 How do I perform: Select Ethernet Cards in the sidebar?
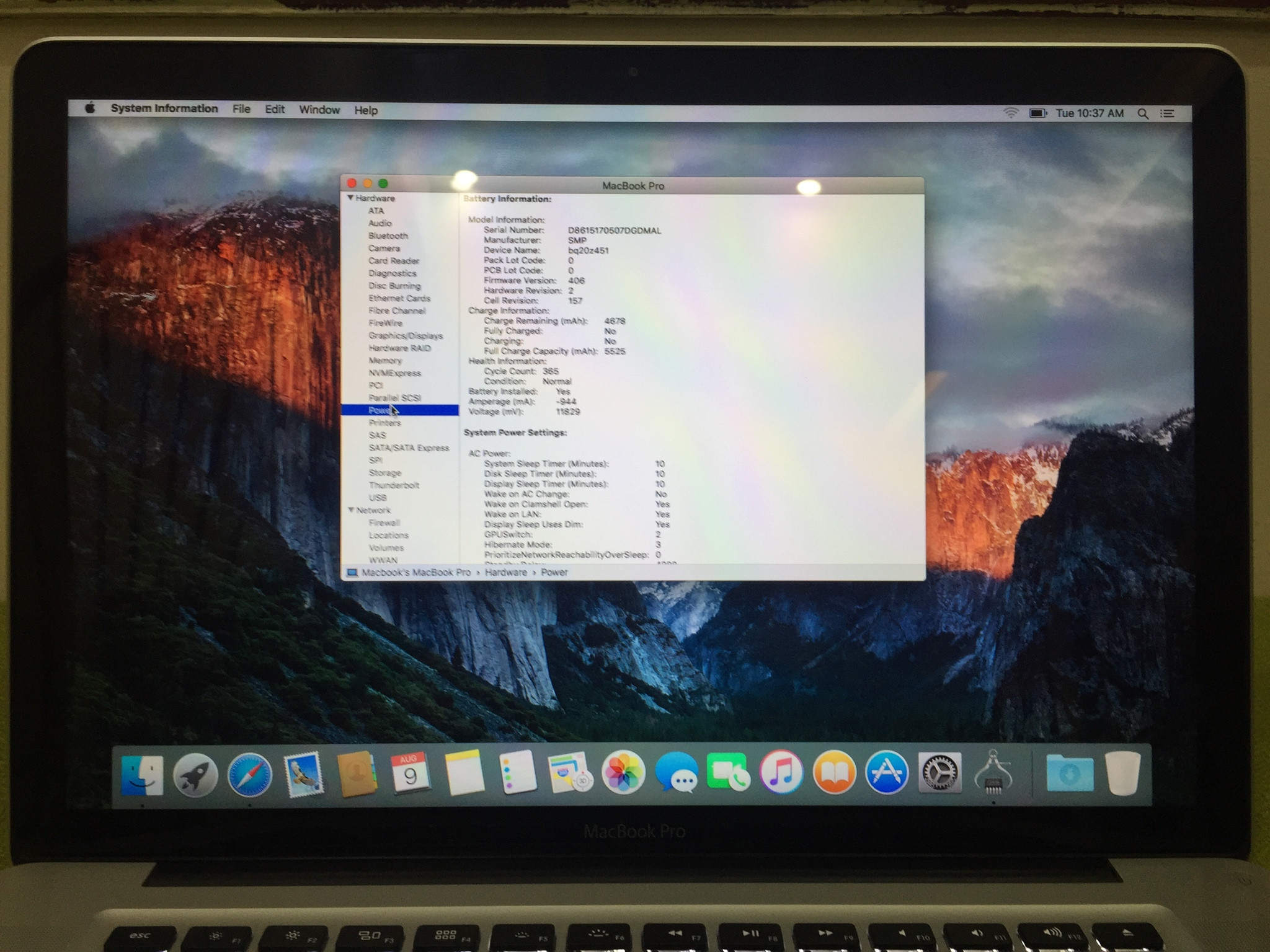click(399, 298)
